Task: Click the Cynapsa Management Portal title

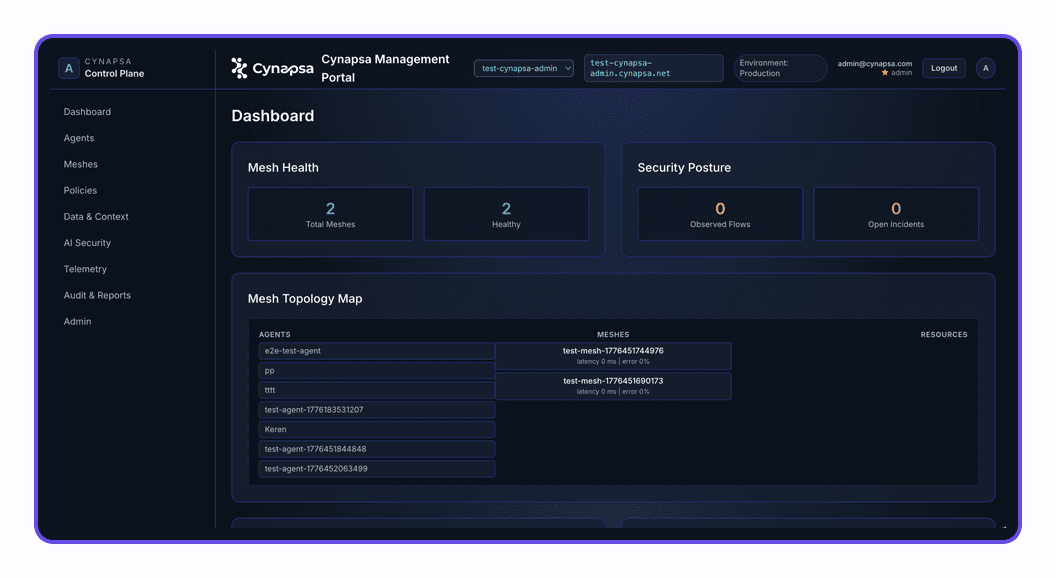Action: pyautogui.click(x=385, y=68)
